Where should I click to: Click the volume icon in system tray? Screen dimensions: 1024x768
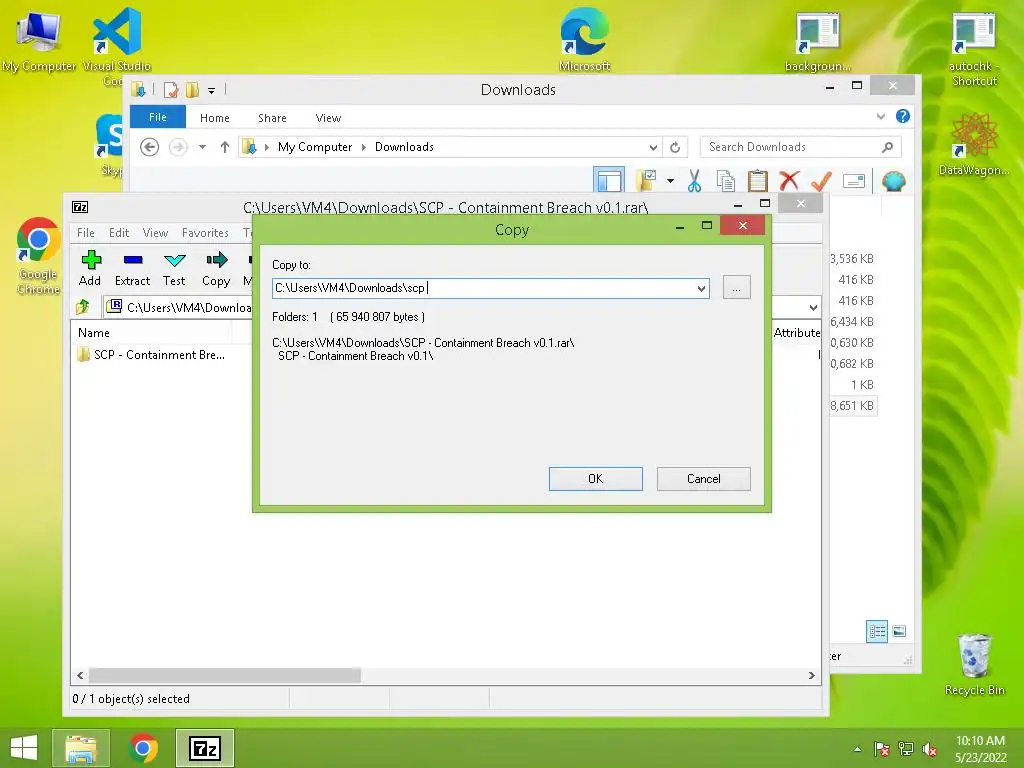pos(930,749)
